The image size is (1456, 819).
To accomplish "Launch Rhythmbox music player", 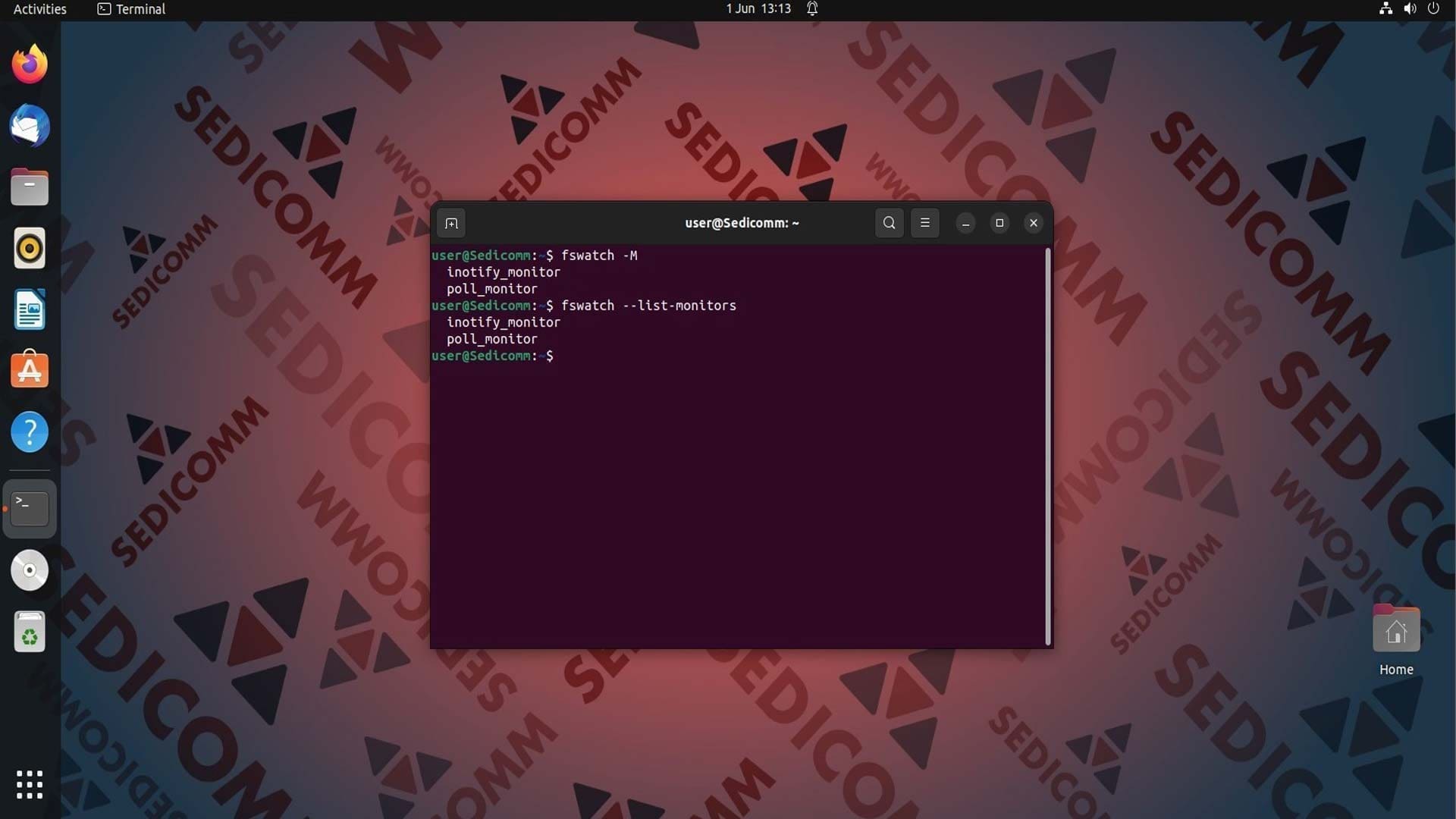I will tap(30, 248).
